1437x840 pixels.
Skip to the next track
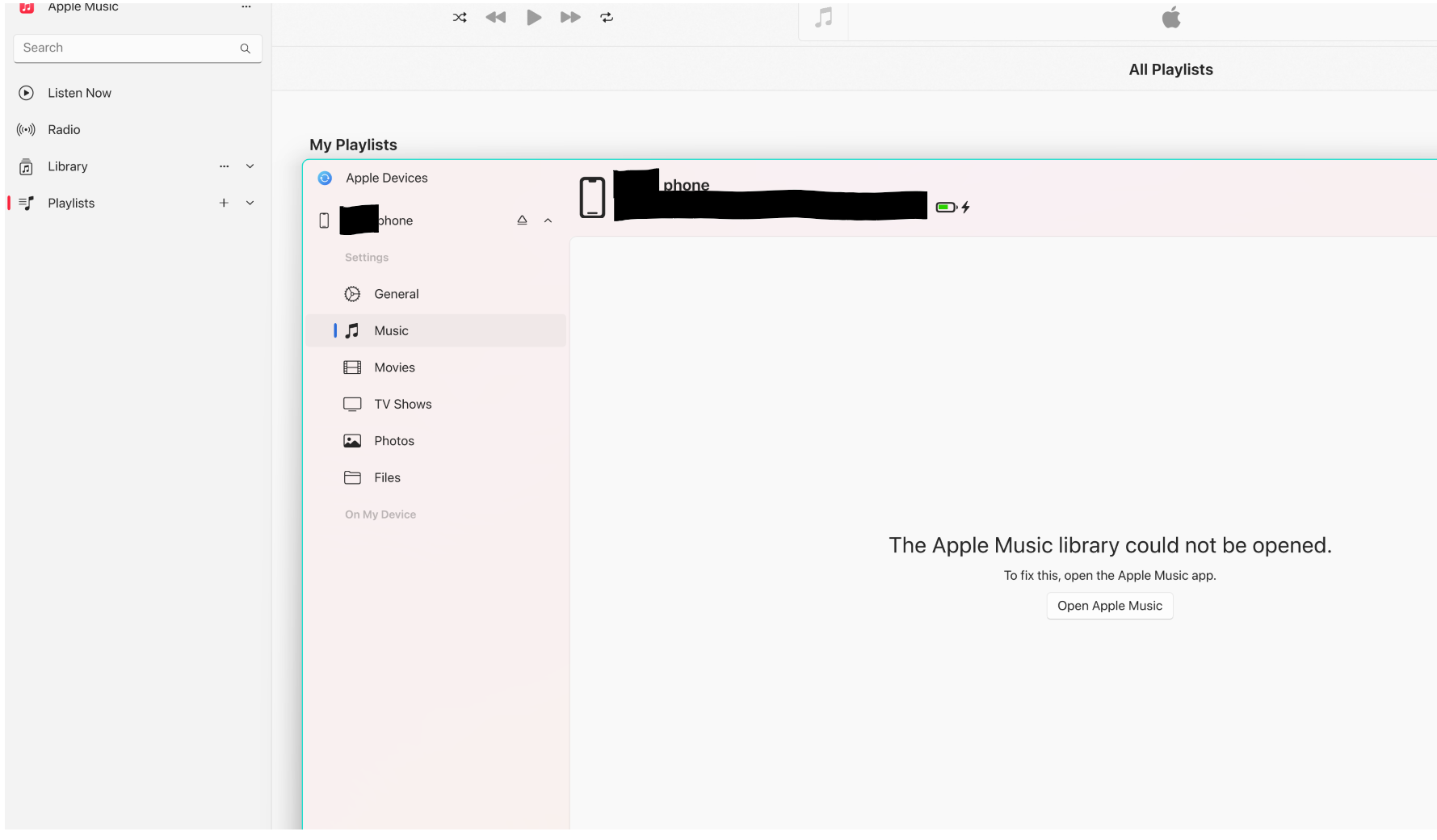tap(570, 17)
